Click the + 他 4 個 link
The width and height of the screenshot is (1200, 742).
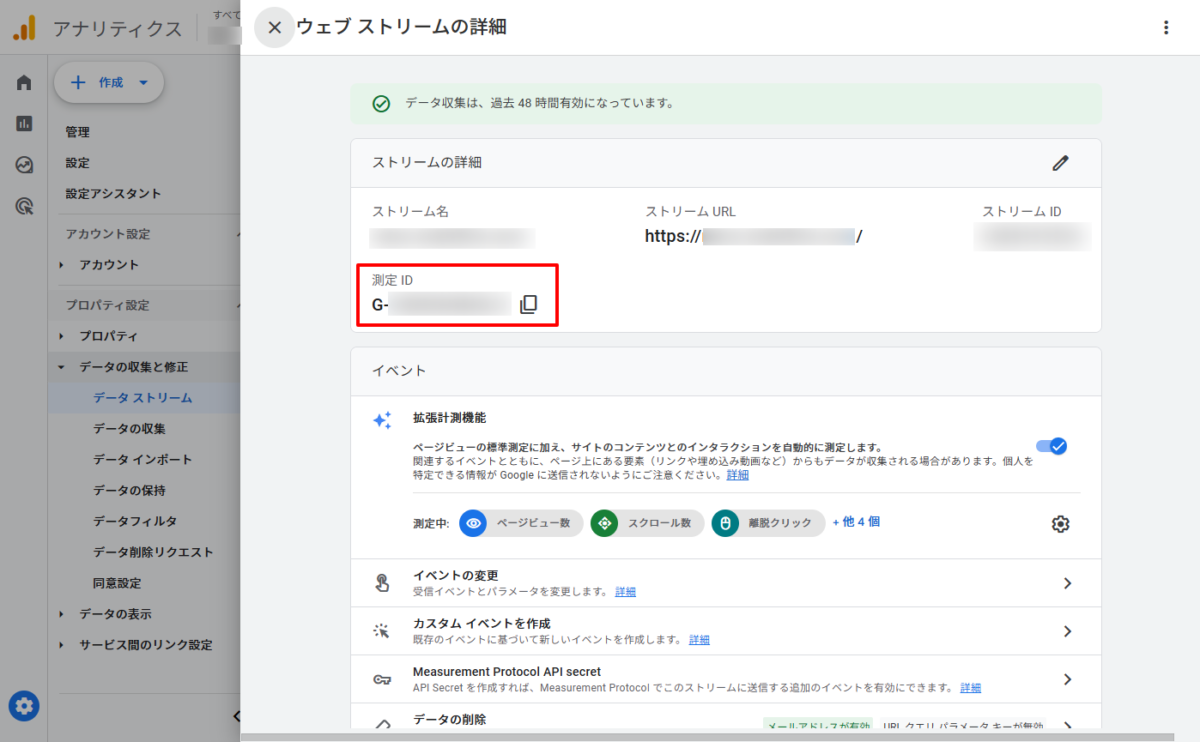click(x=856, y=522)
